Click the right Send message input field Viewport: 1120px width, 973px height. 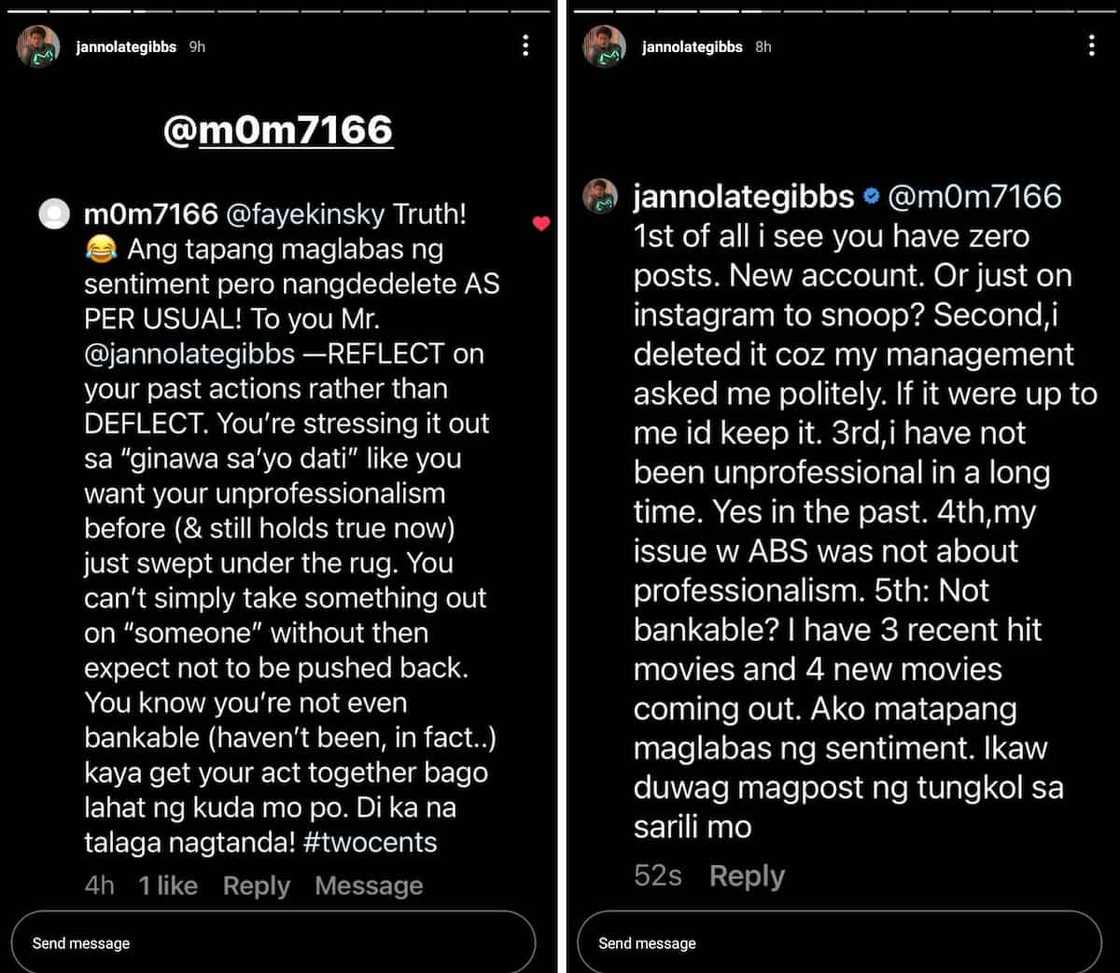tap(839, 942)
